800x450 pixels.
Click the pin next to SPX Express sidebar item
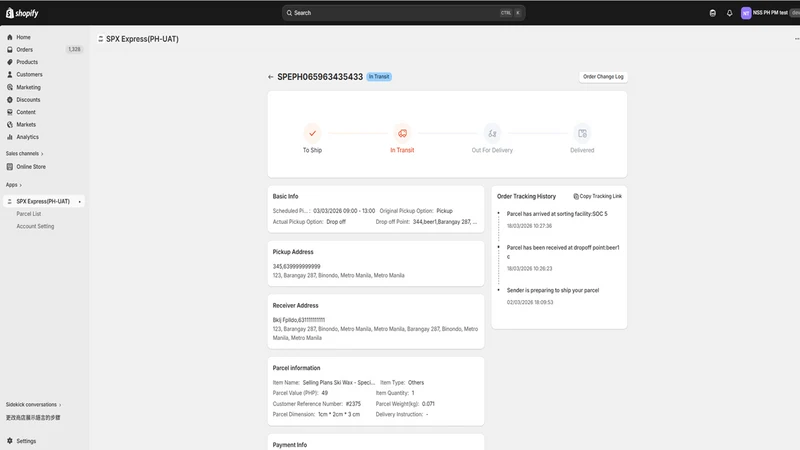click(x=80, y=202)
